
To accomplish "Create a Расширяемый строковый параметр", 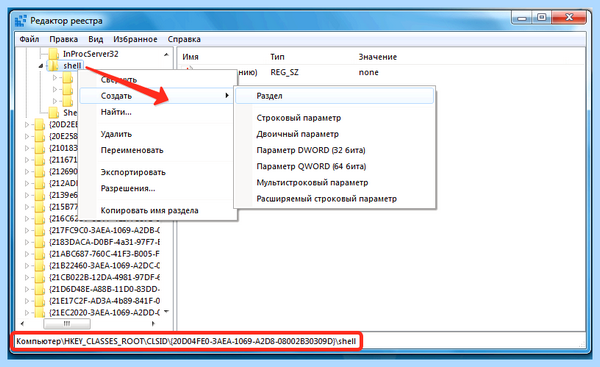I will (x=326, y=199).
